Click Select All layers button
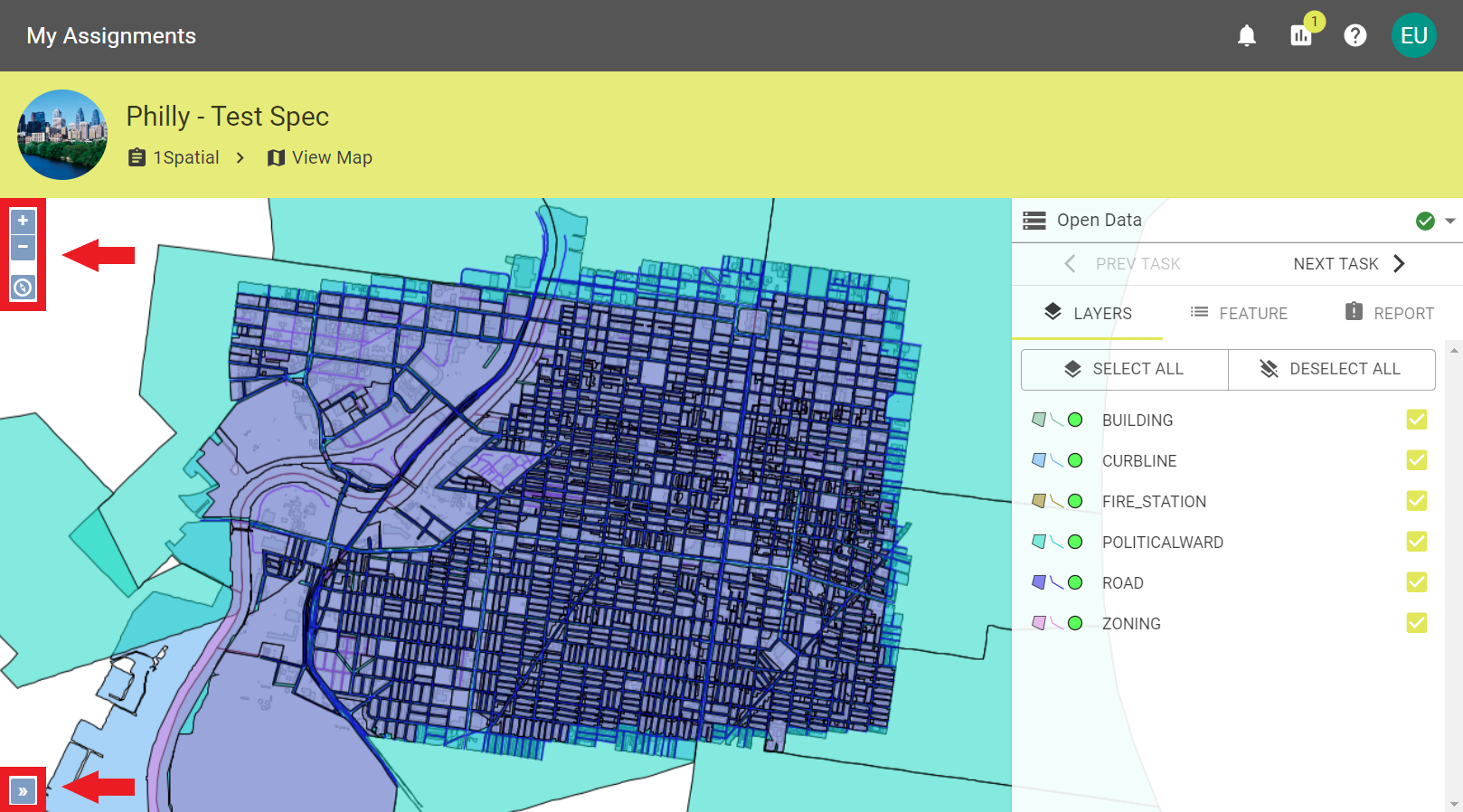The height and width of the screenshot is (812, 1463). [x=1125, y=369]
